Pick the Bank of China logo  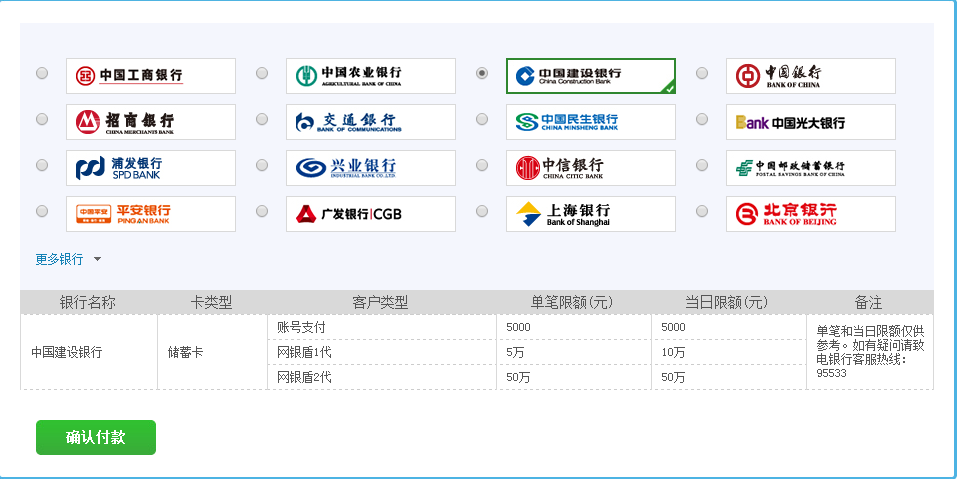[x=811, y=76]
